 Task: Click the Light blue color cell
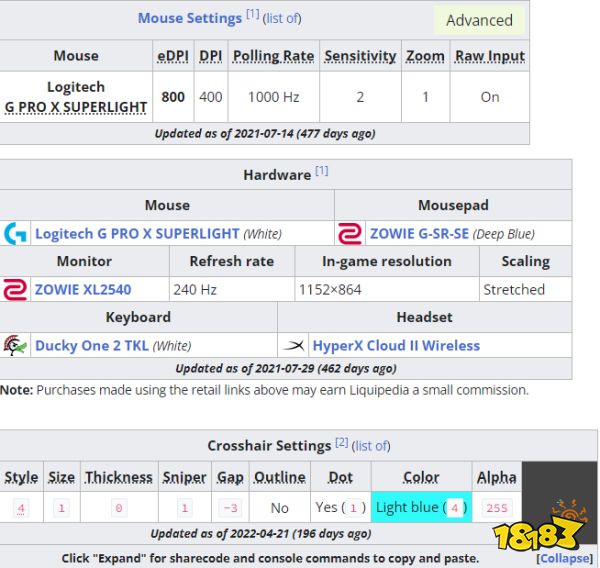click(421, 507)
